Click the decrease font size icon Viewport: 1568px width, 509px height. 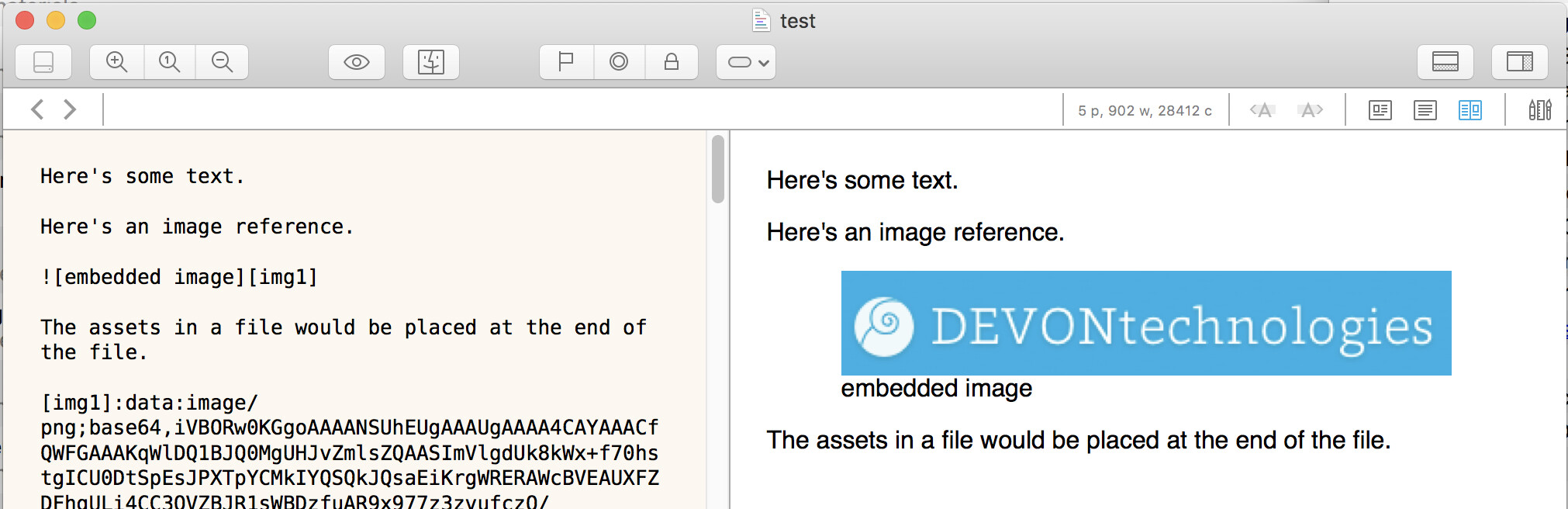pos(1262,110)
